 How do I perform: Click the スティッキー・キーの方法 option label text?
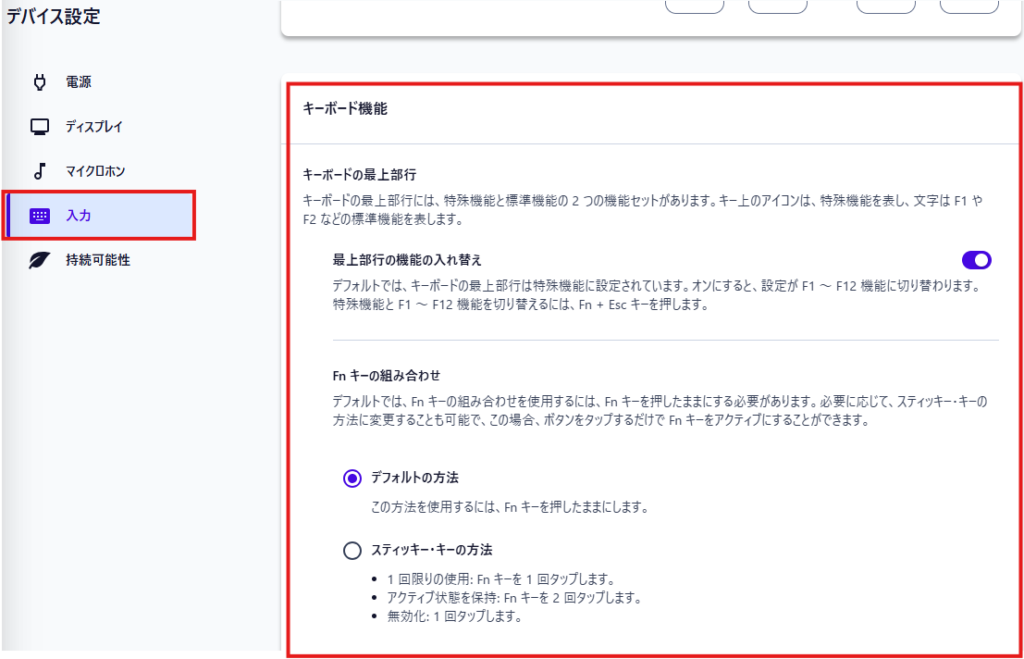431,550
